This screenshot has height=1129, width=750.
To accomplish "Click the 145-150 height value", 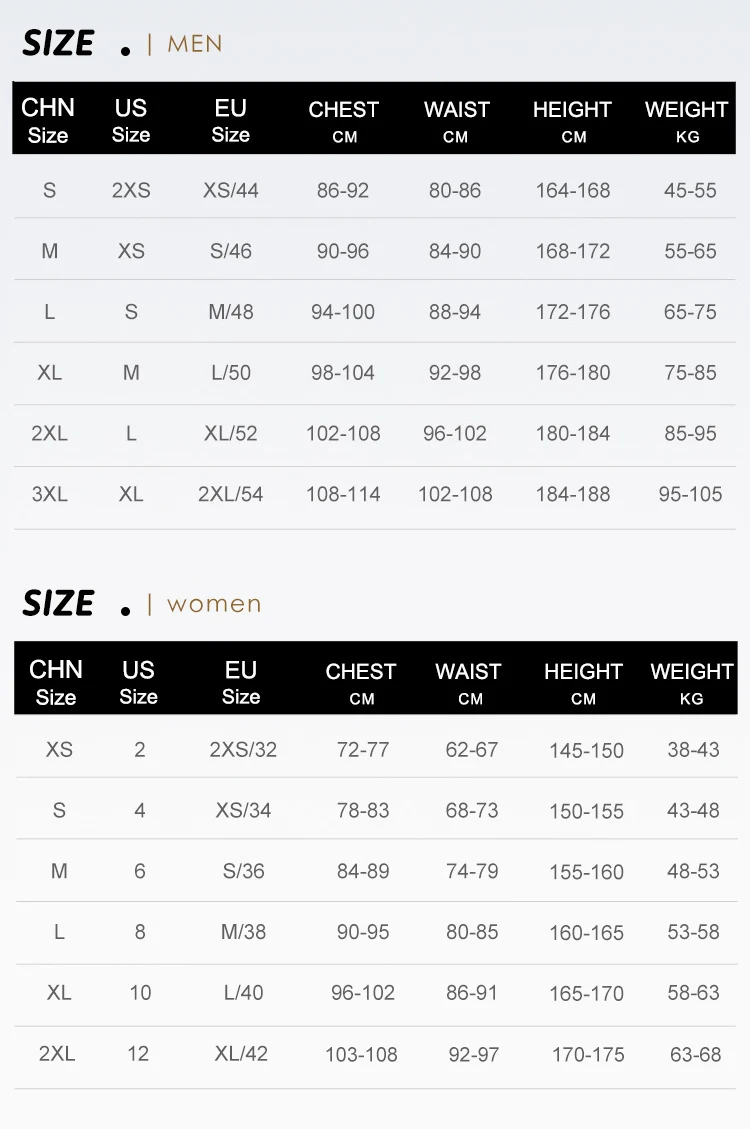I will pyautogui.click(x=586, y=750).
